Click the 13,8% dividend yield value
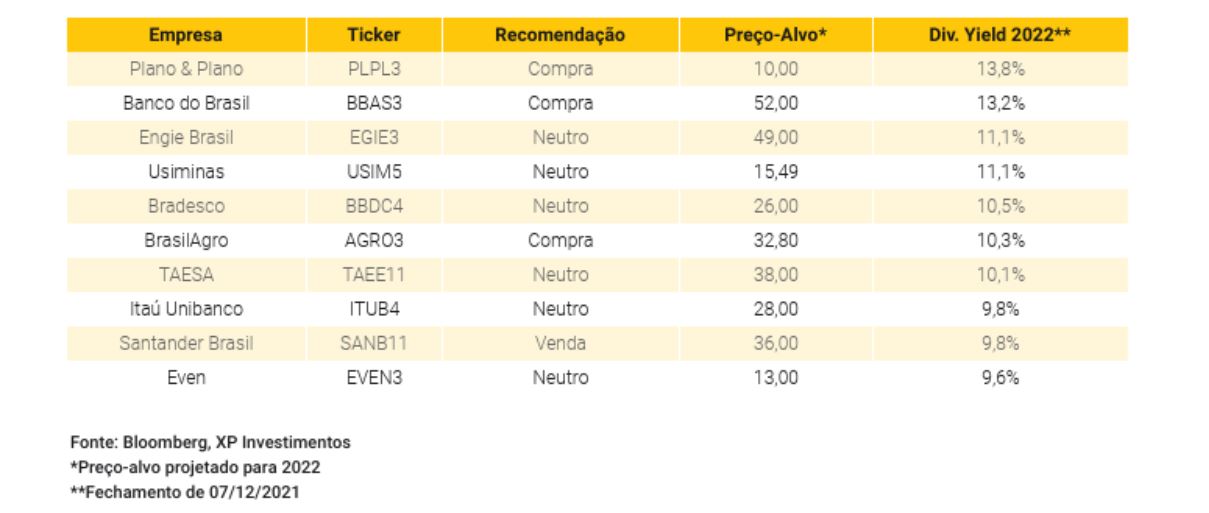The height and width of the screenshot is (513, 1209). coord(1000,69)
